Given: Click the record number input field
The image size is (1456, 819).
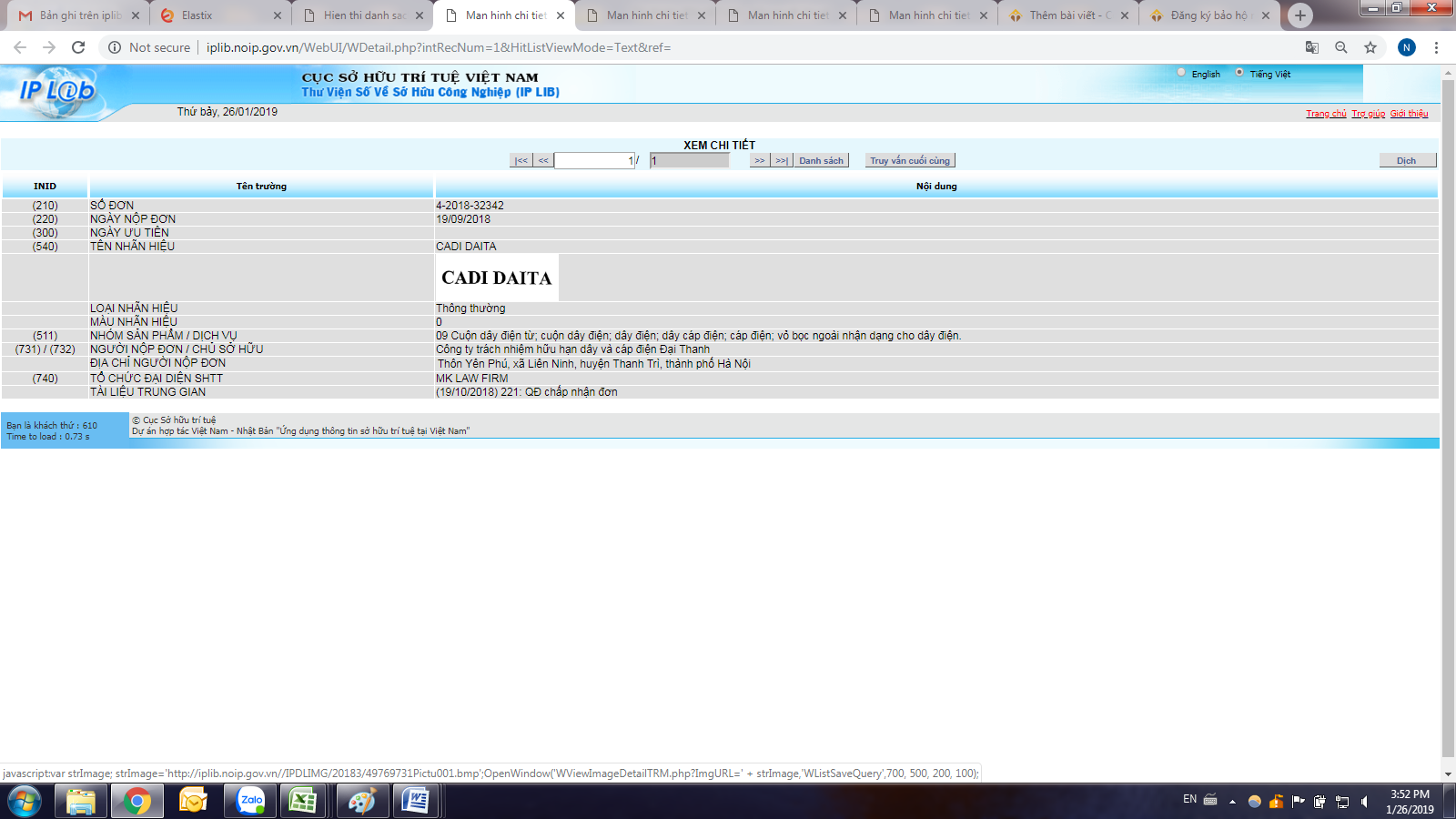Looking at the screenshot, I should [595, 160].
